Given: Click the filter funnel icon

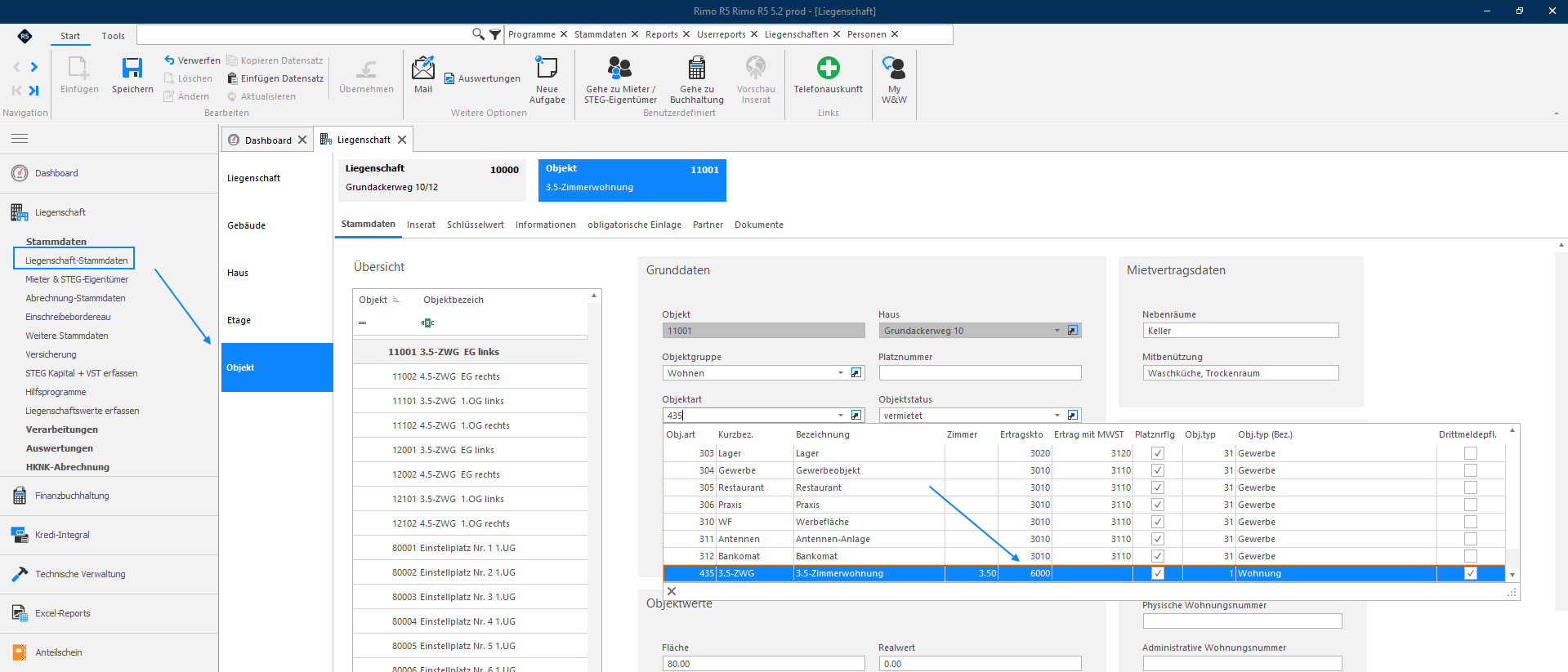Looking at the screenshot, I should point(495,34).
